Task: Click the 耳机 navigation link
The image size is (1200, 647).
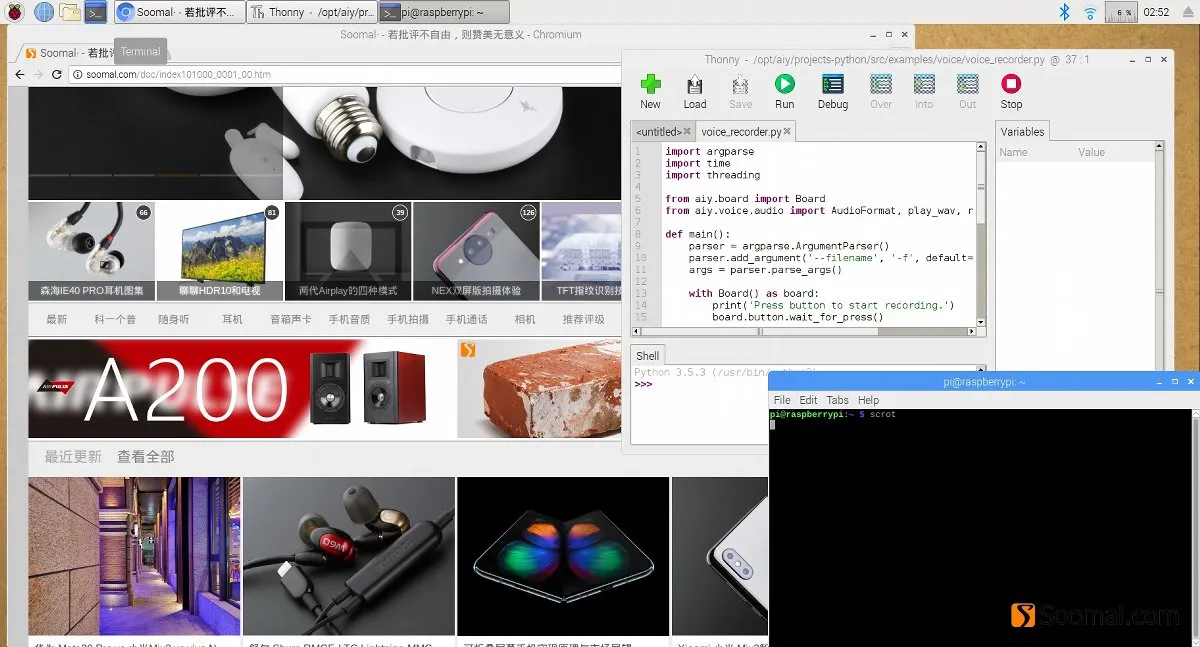Action: pyautogui.click(x=232, y=319)
